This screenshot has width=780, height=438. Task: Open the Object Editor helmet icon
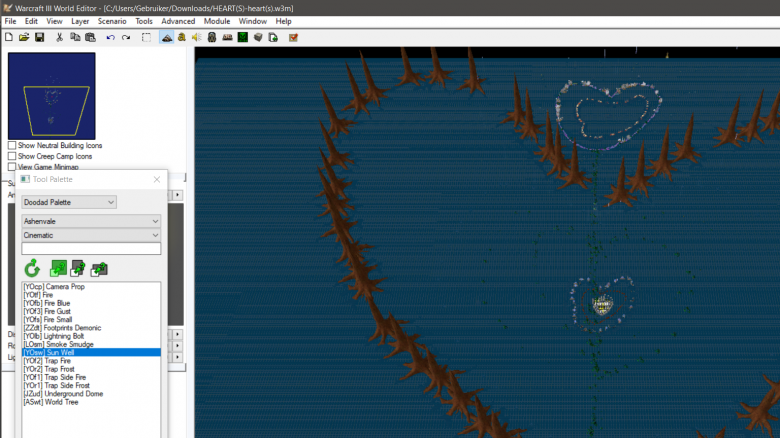[x=212, y=37]
